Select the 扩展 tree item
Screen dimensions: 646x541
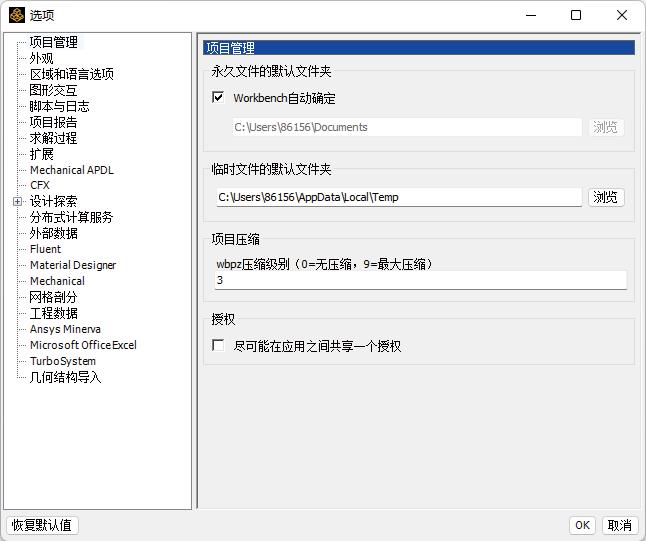point(41,154)
